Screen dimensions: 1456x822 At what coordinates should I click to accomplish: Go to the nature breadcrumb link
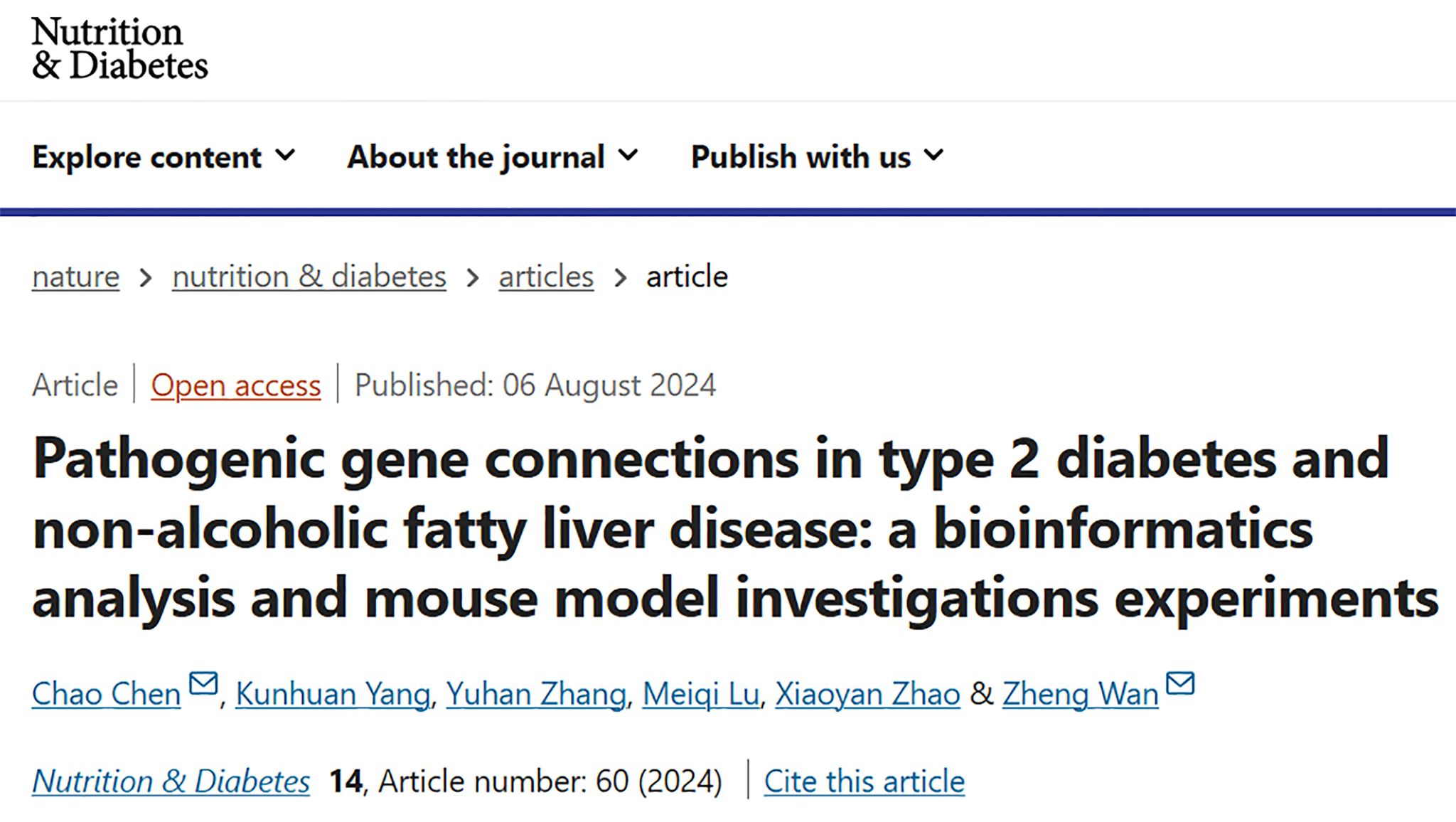(75, 277)
